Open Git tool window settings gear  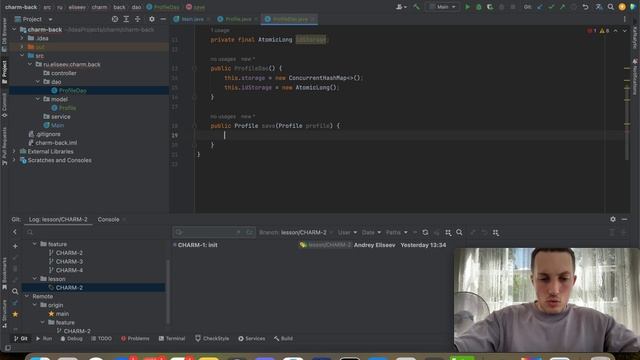613,219
